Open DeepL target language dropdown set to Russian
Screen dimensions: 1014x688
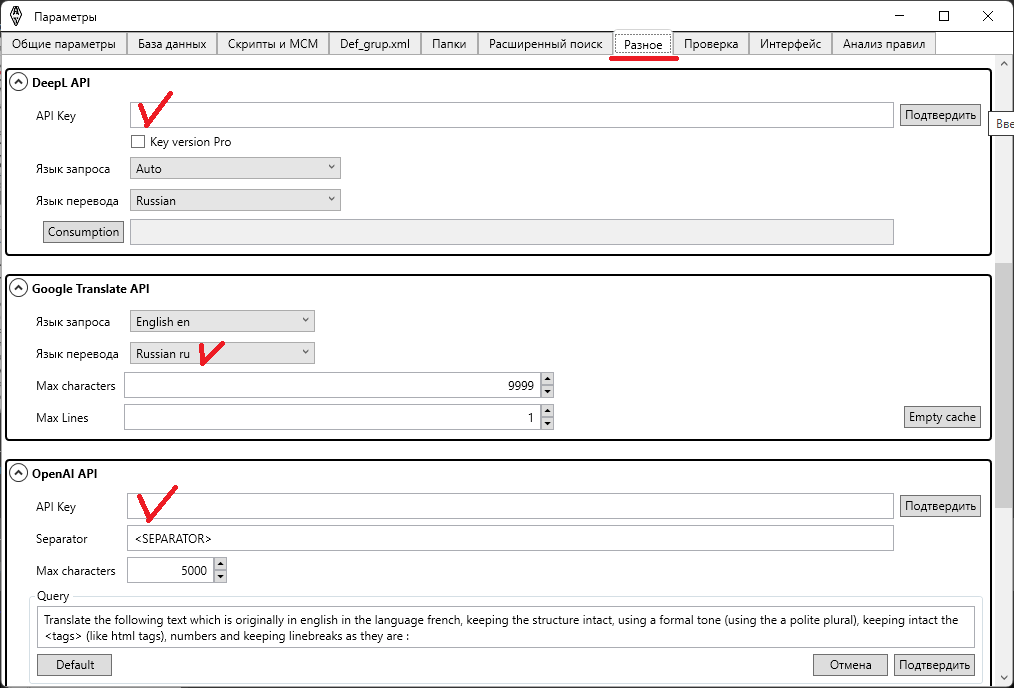click(235, 200)
